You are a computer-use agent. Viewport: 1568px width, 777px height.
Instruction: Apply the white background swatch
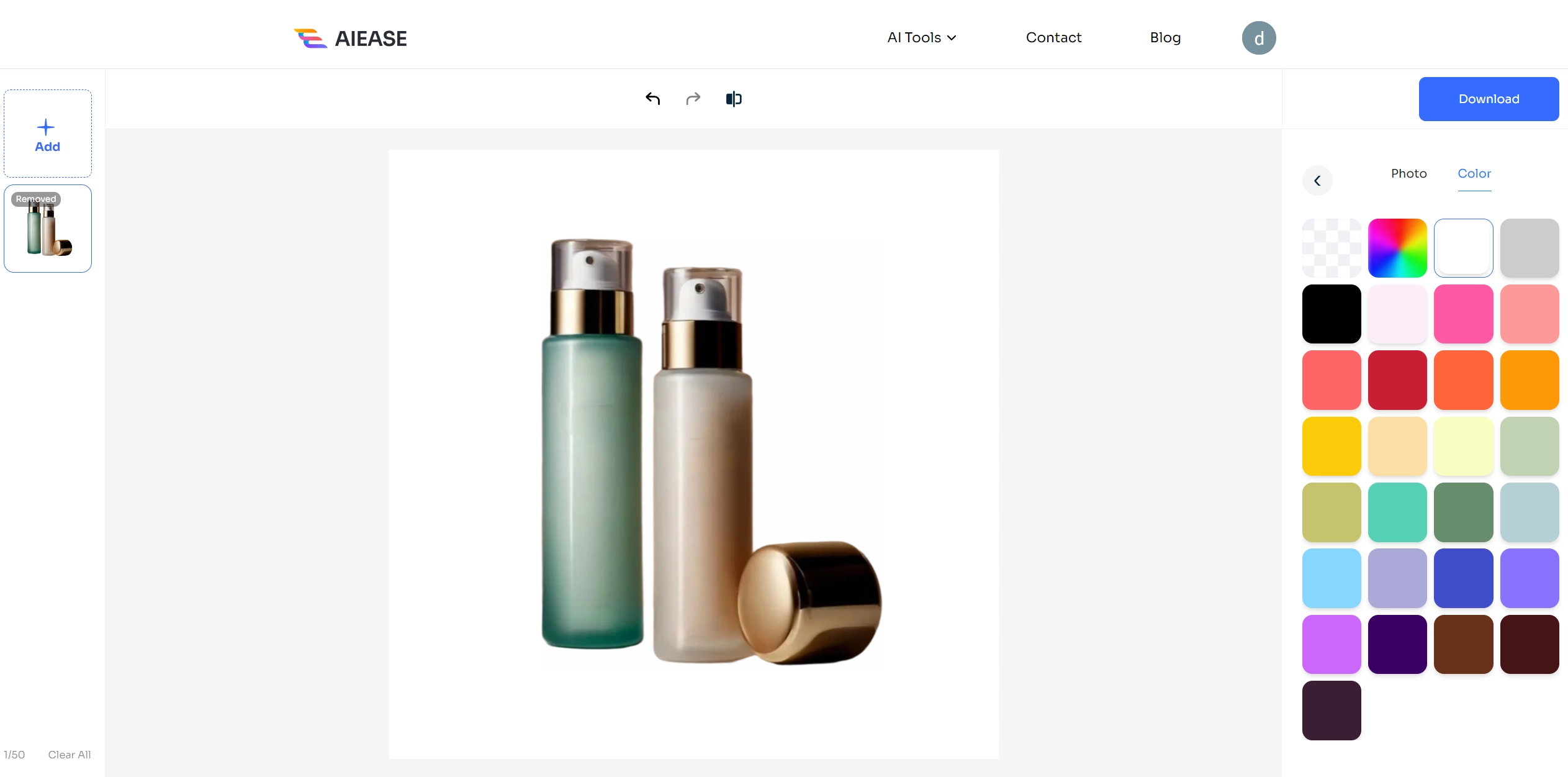pyautogui.click(x=1463, y=248)
